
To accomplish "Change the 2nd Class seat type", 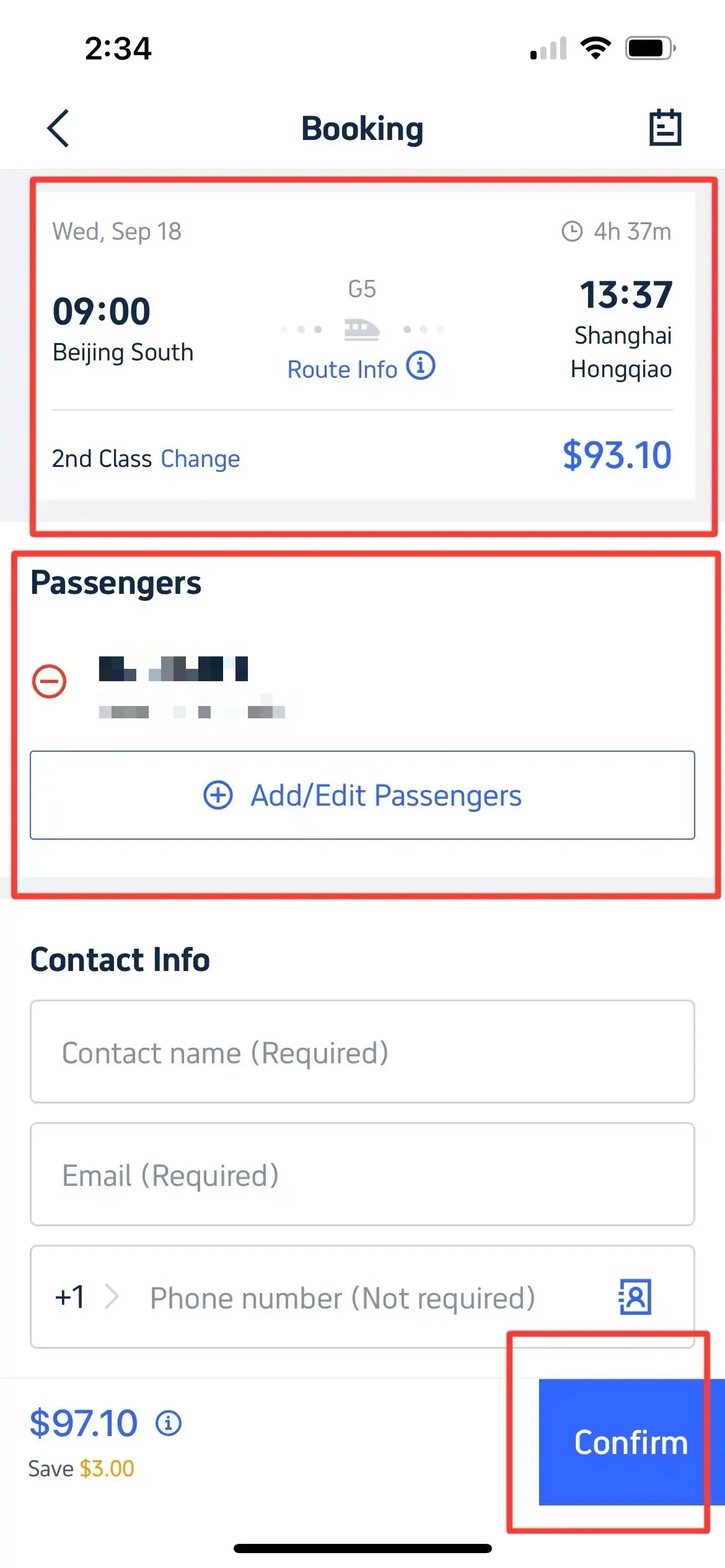I will tap(200, 459).
